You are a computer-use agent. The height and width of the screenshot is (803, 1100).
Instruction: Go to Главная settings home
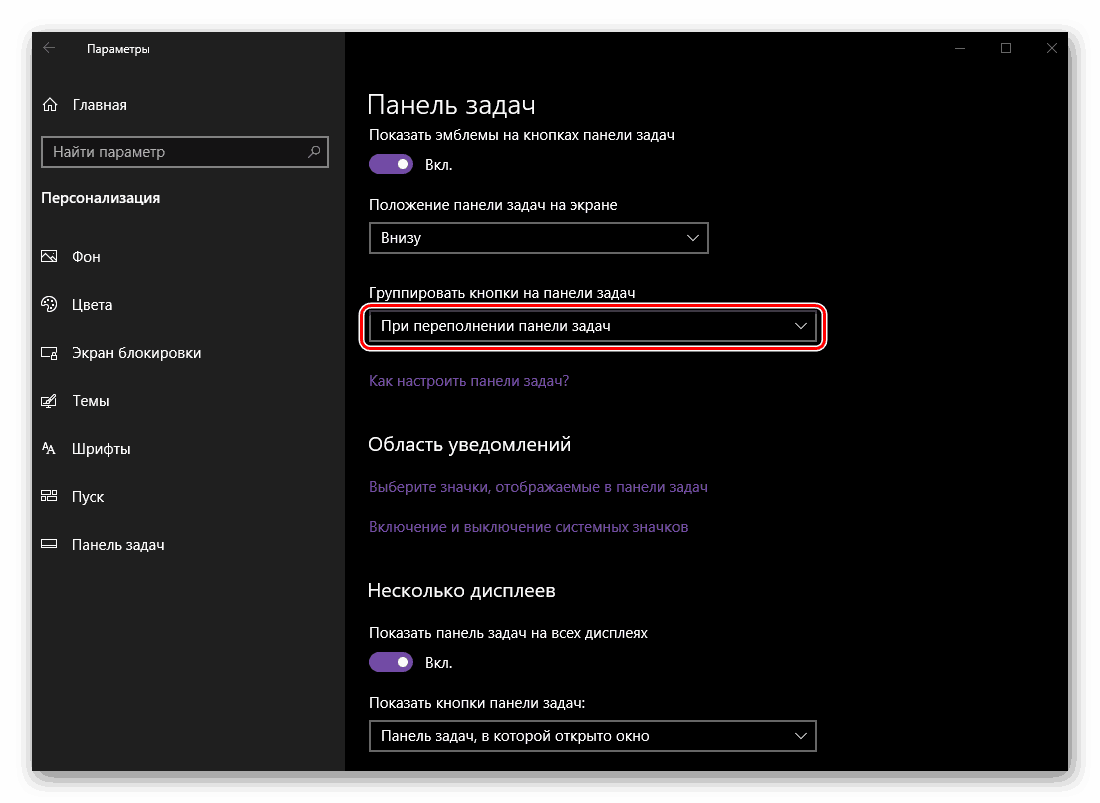tap(100, 104)
